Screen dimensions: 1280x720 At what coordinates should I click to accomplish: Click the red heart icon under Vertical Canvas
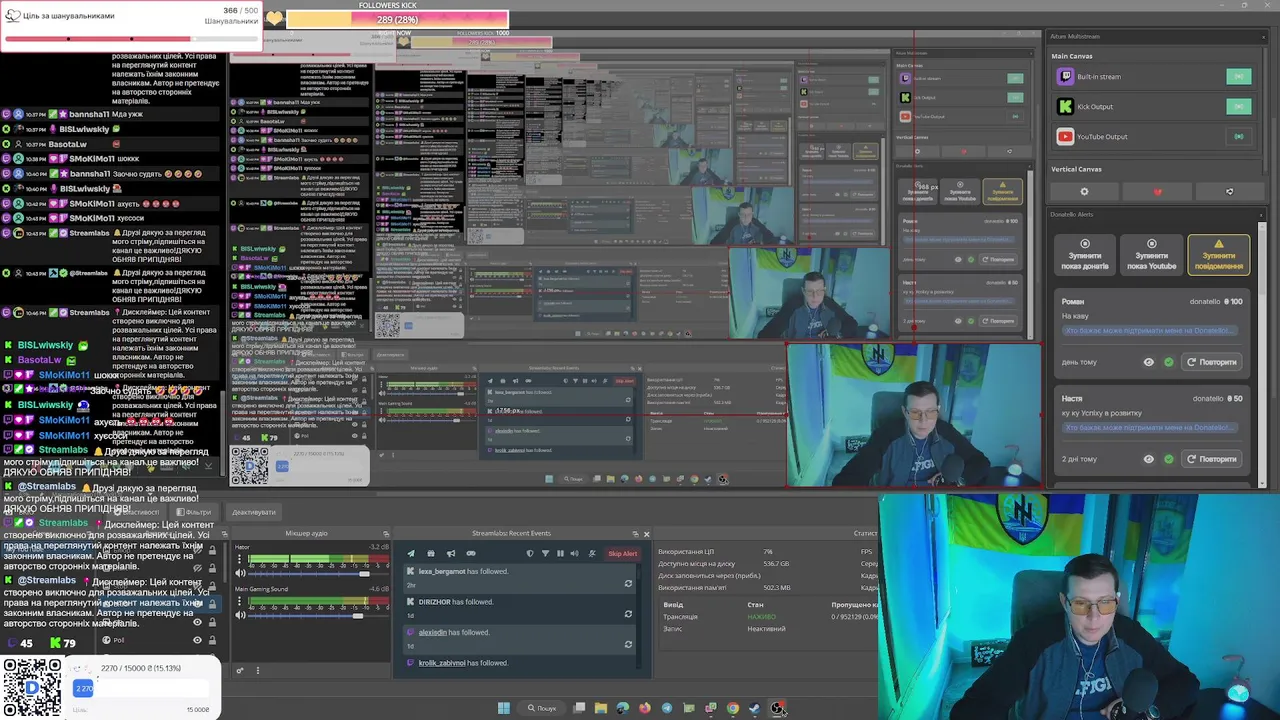tap(1157, 191)
